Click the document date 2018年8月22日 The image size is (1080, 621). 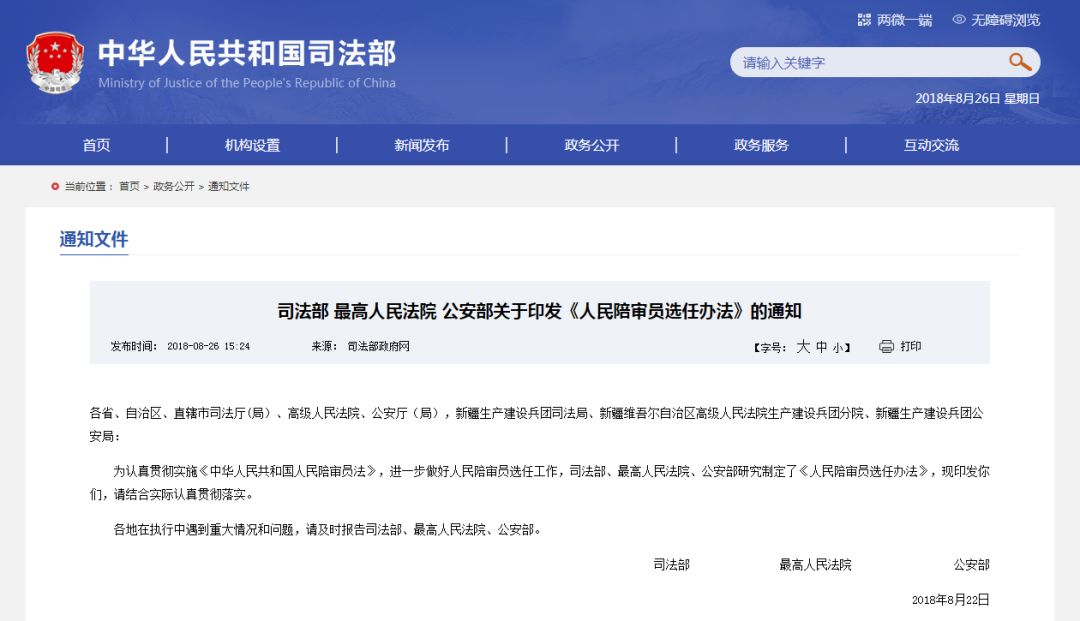[x=951, y=600]
